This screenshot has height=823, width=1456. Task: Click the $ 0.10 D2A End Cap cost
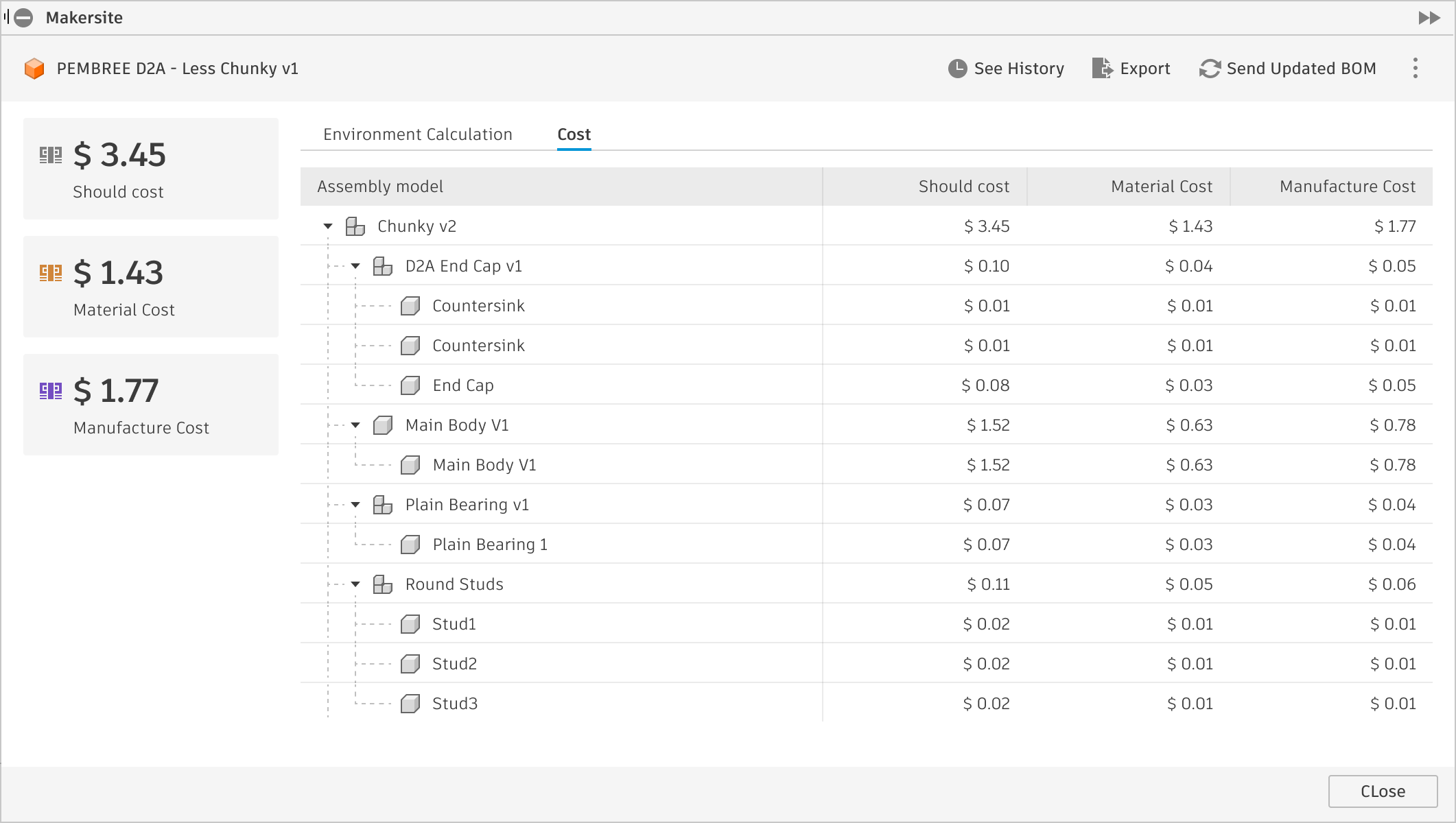pos(987,266)
